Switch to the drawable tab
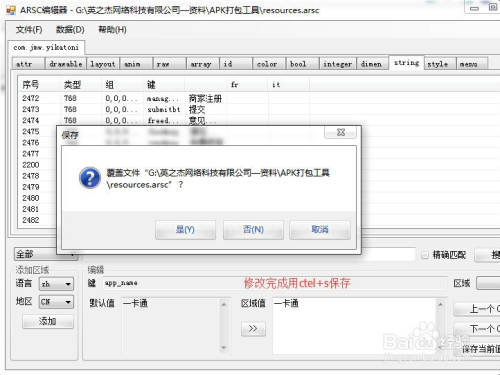Image resolution: width=500 pixels, height=375 pixels. [x=66, y=64]
